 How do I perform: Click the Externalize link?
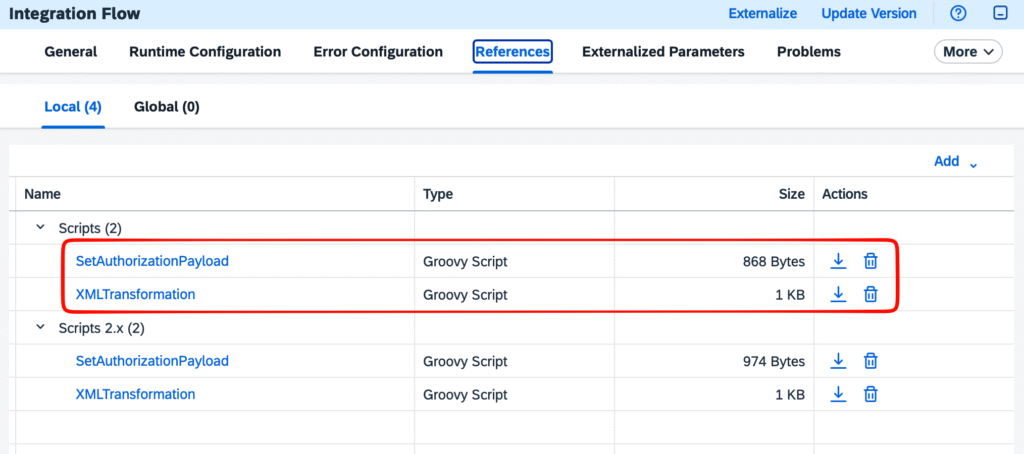coord(762,14)
